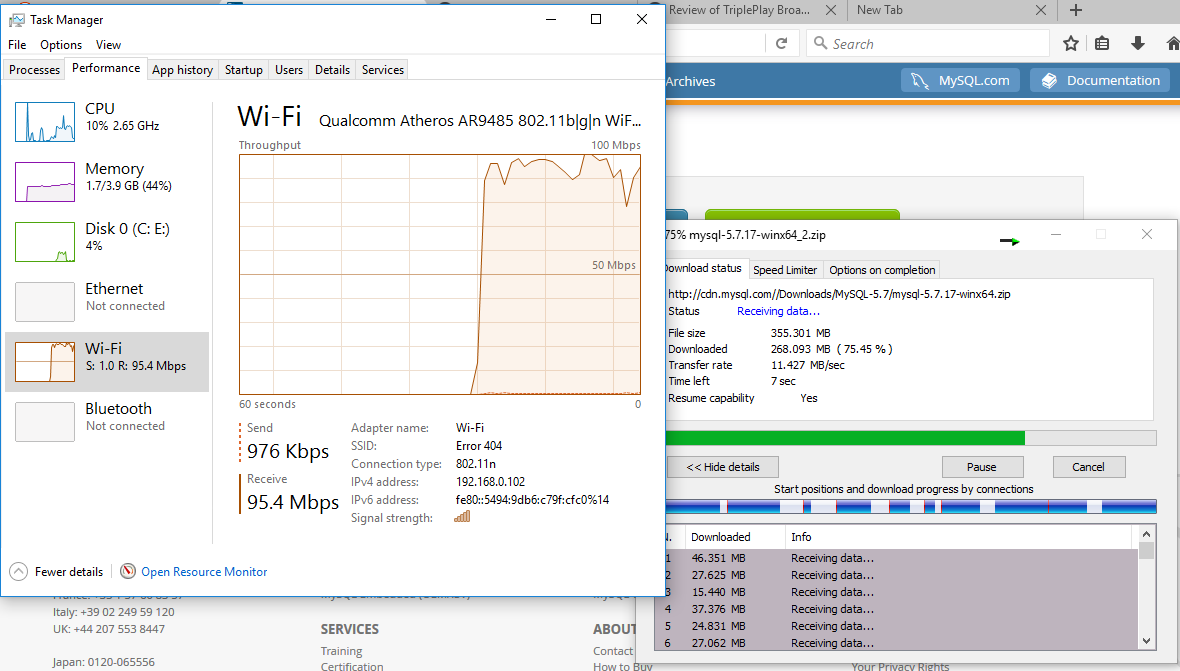Viewport: 1180px width, 671px height.
Task: Open the Firefox downloads arrow
Action: click(1137, 43)
